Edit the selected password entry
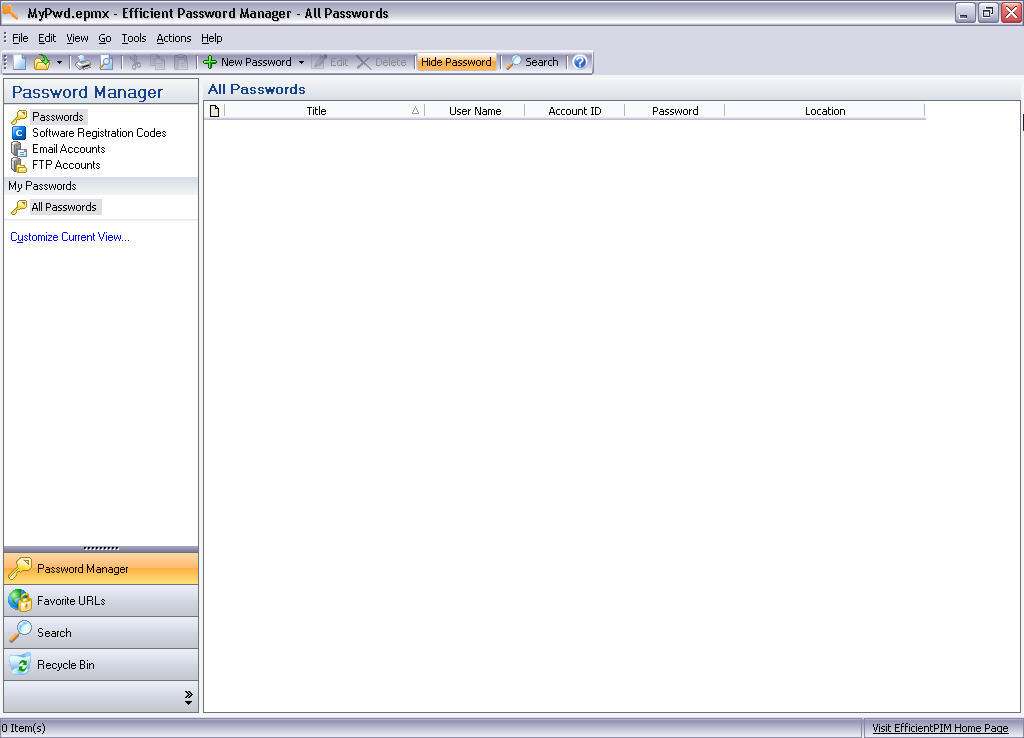Viewport: 1024px width, 738px height. [x=330, y=62]
